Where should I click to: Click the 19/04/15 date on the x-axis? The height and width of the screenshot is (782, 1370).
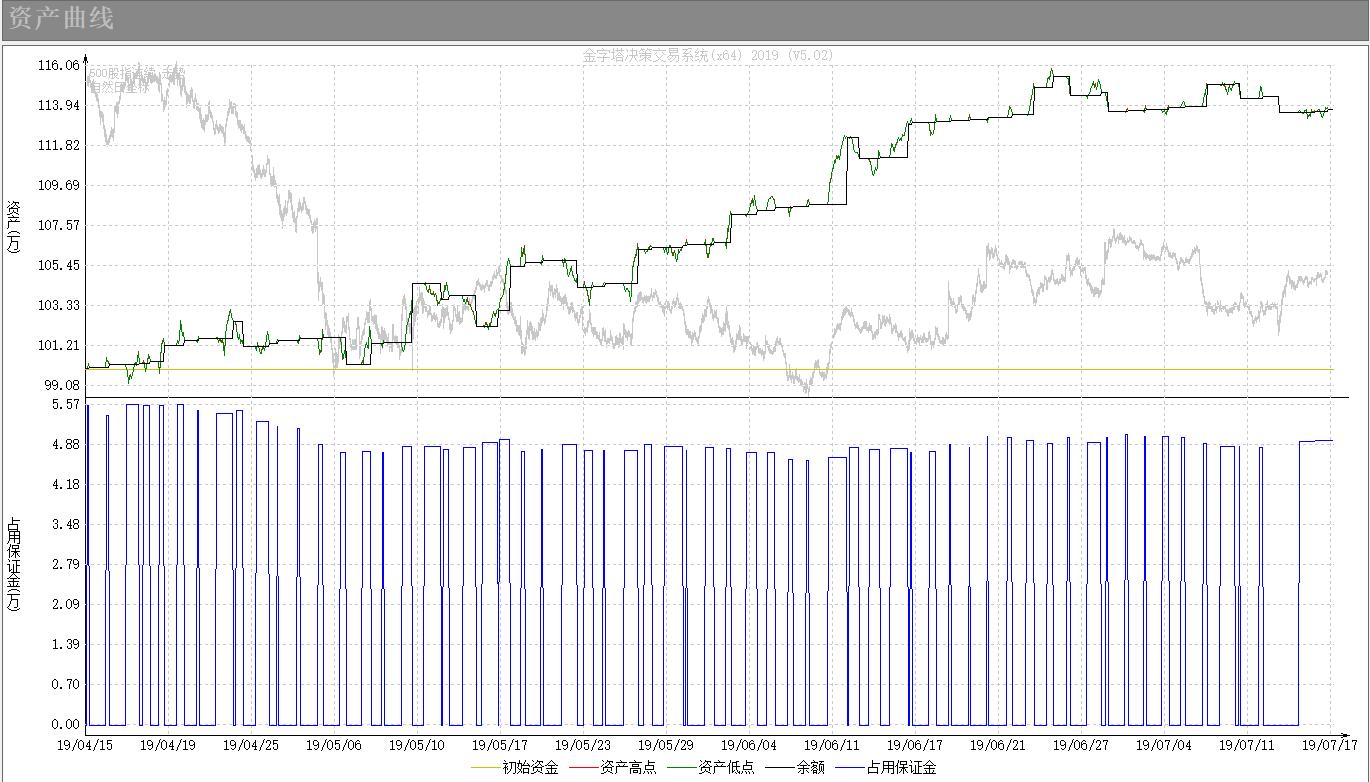tap(85, 745)
